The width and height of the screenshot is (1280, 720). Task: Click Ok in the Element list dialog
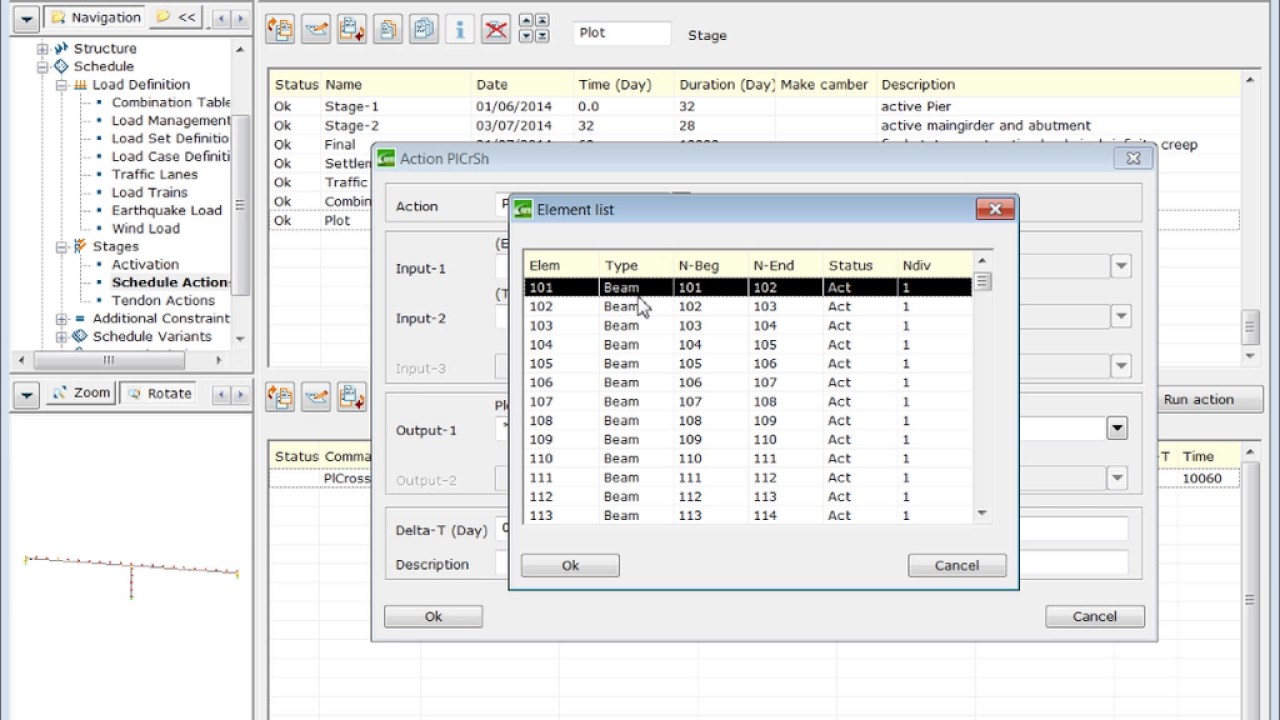tap(570, 565)
